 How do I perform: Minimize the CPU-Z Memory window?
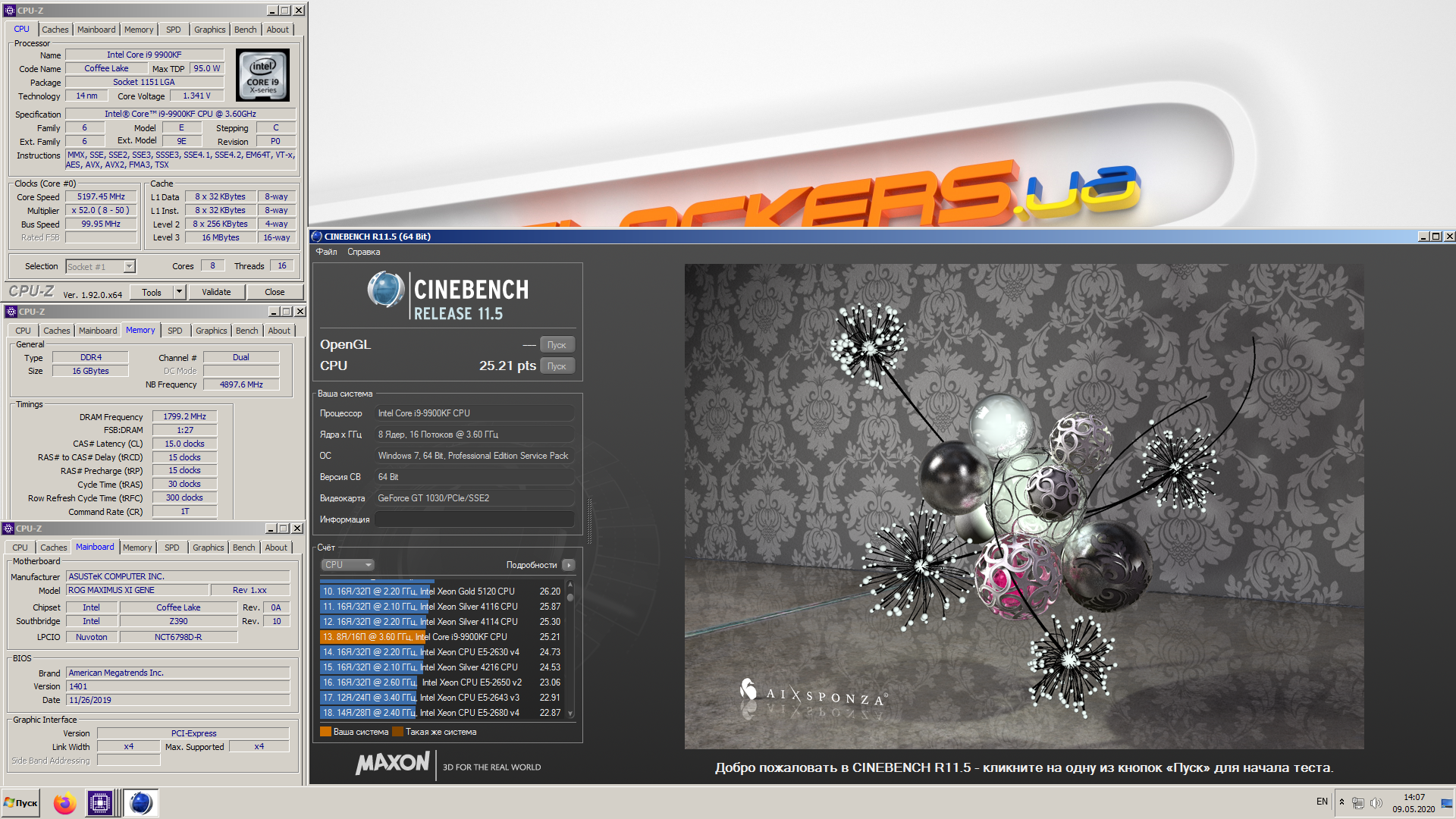point(275,312)
